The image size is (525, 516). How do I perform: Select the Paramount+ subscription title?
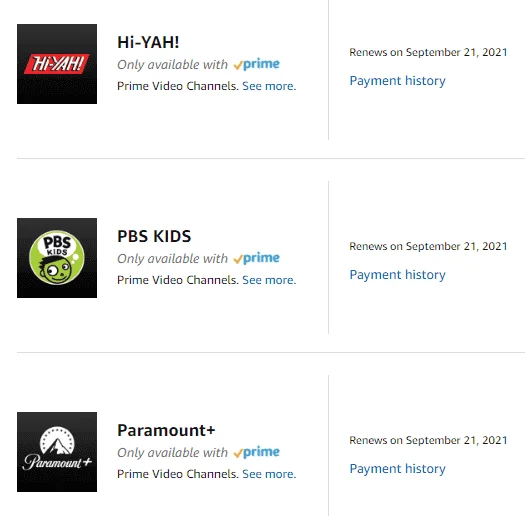[166, 430]
